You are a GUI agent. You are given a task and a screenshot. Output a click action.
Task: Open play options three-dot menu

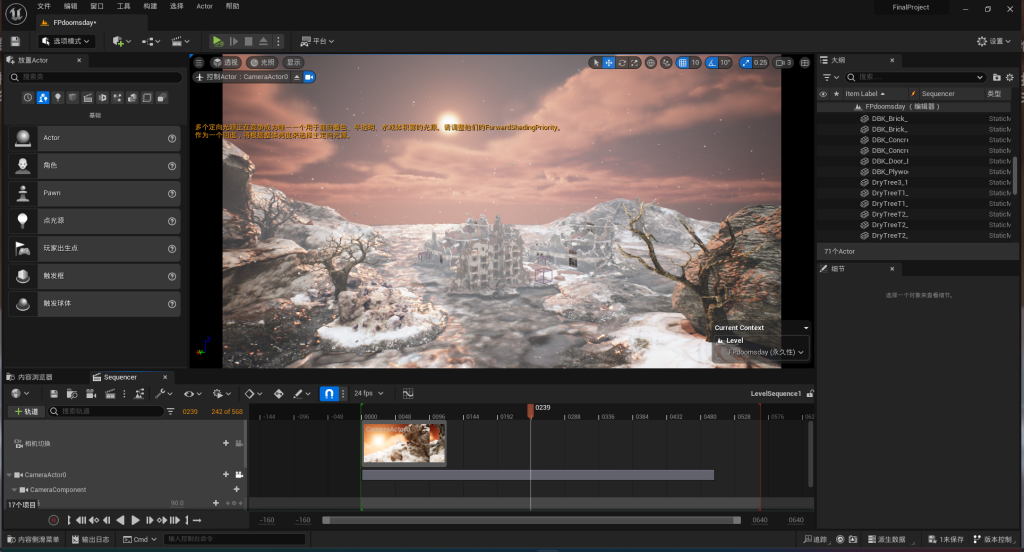278,41
